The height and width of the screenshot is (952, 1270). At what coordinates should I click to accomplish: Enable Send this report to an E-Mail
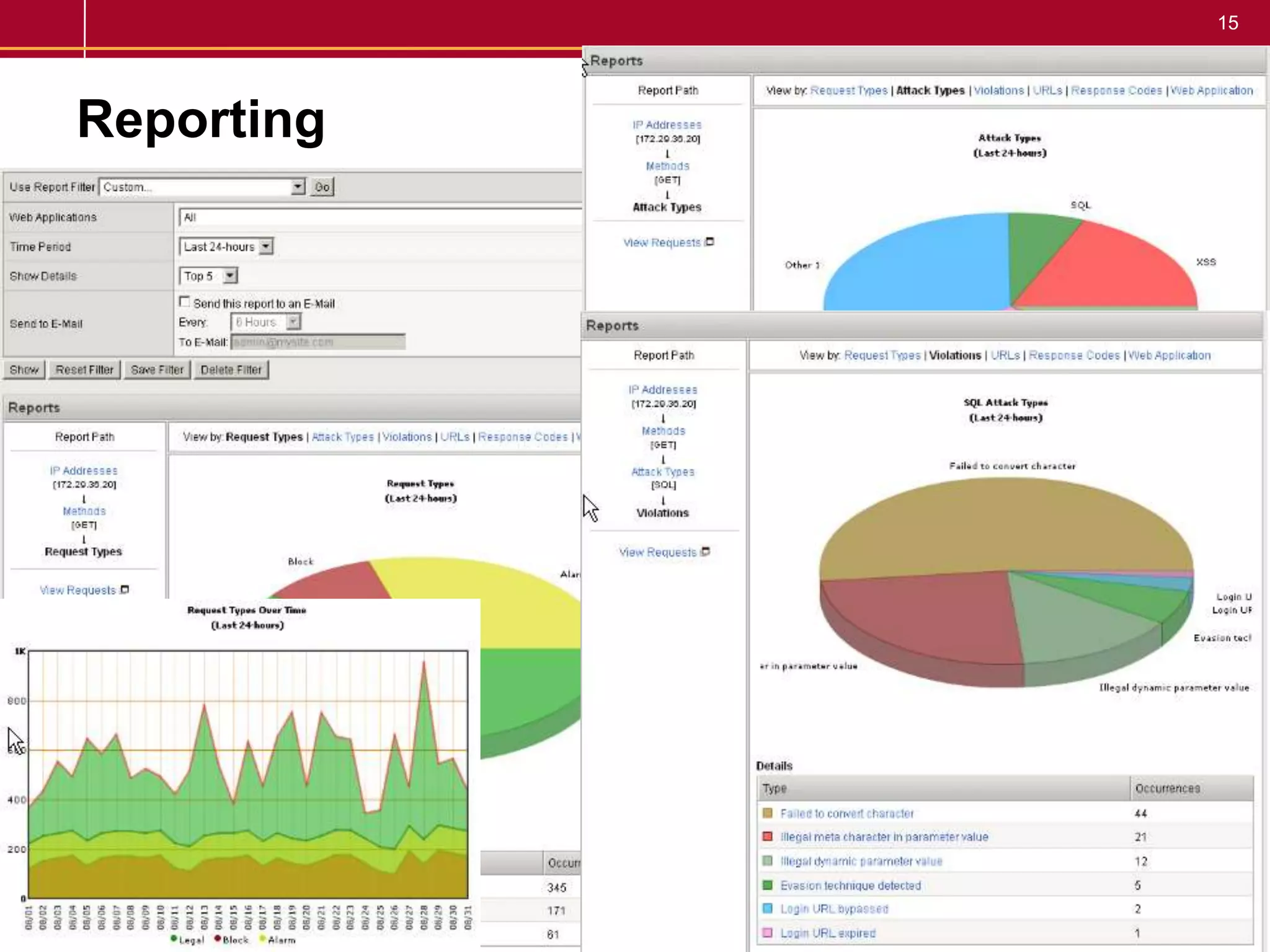(185, 302)
